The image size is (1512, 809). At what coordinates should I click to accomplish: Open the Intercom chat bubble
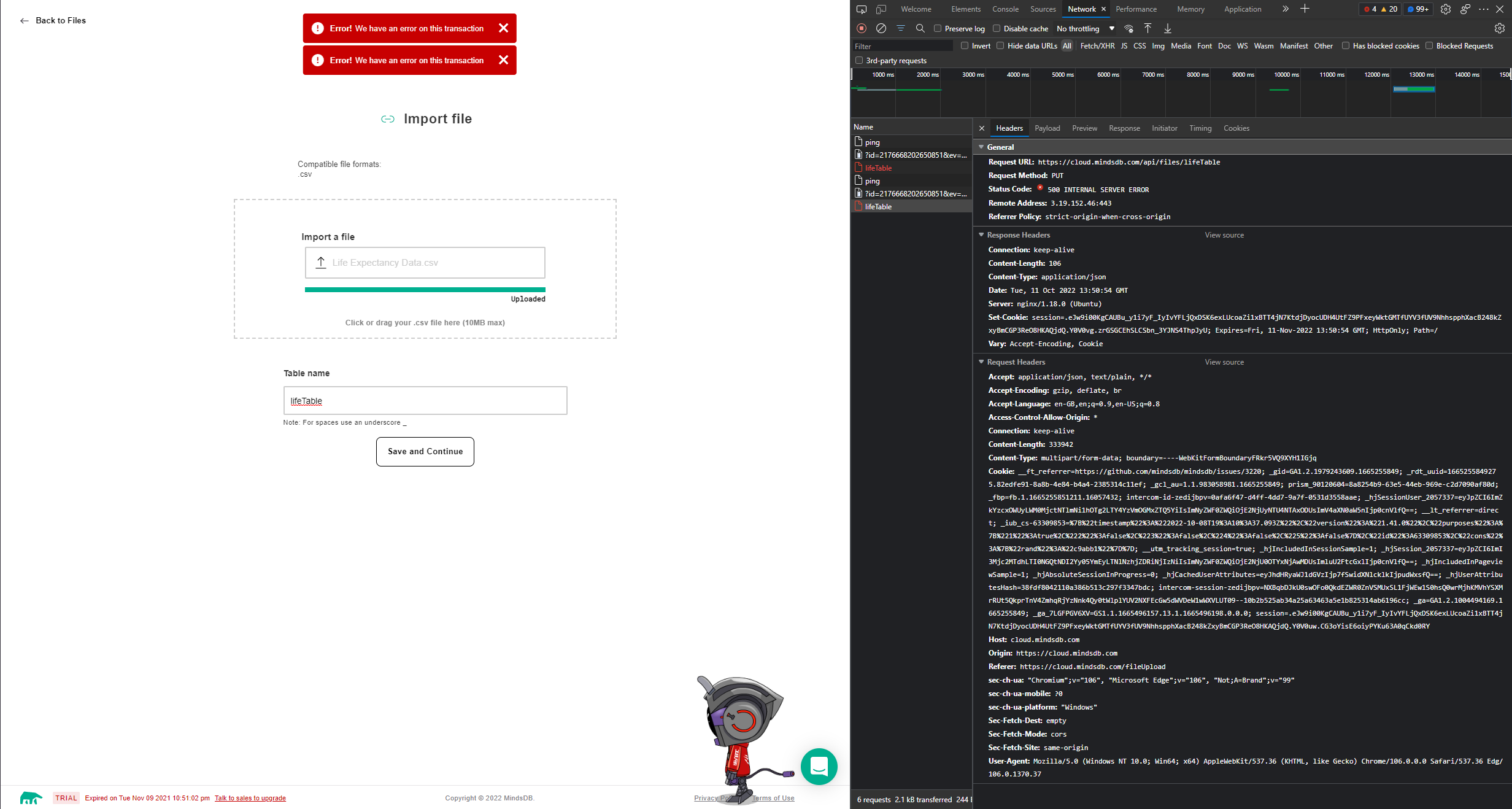click(819, 767)
